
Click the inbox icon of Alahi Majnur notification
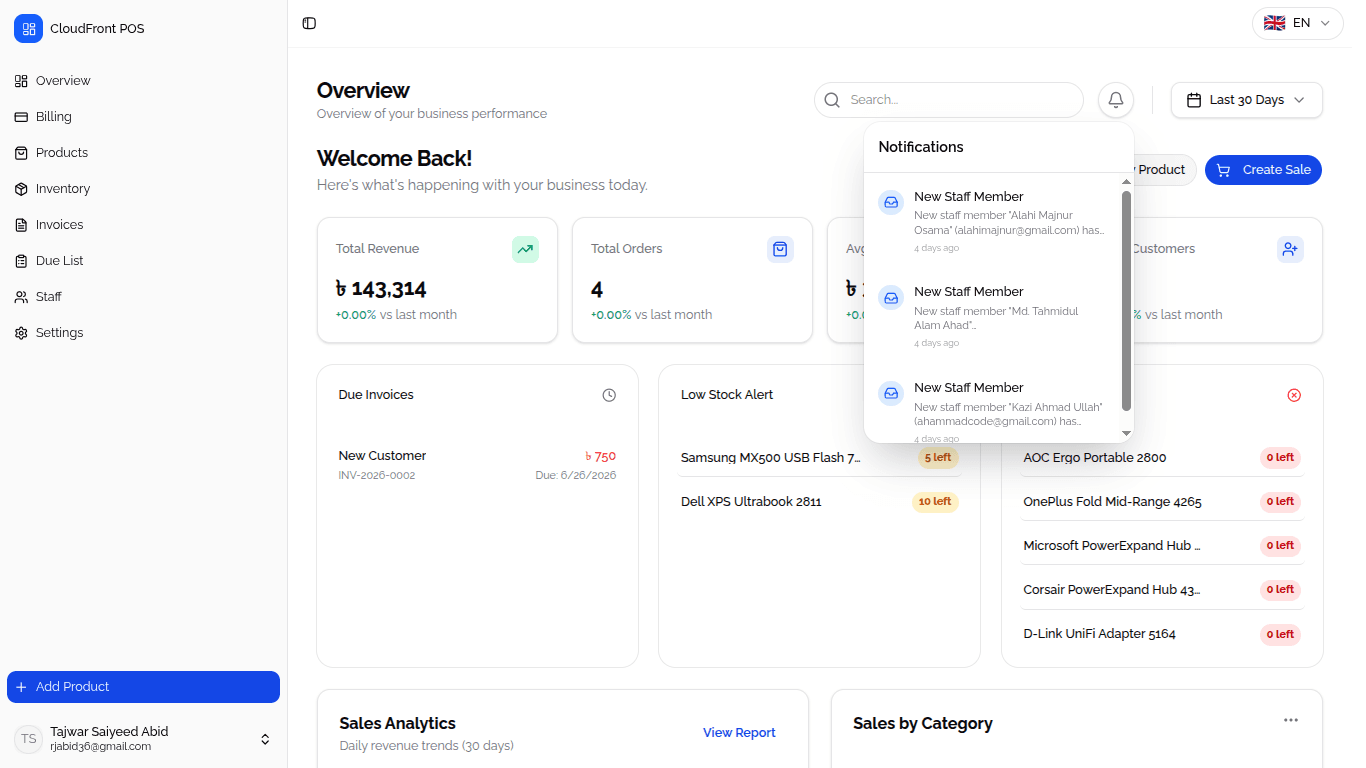point(891,202)
